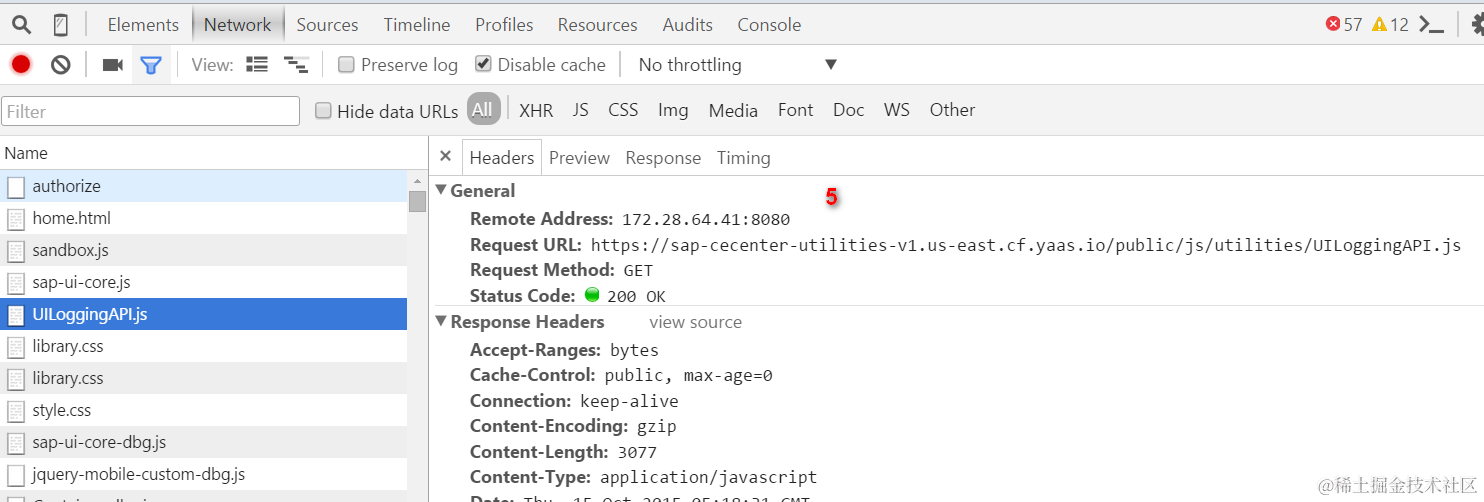Toggle the mobile device mode icon
The image size is (1484, 502).
point(61,25)
